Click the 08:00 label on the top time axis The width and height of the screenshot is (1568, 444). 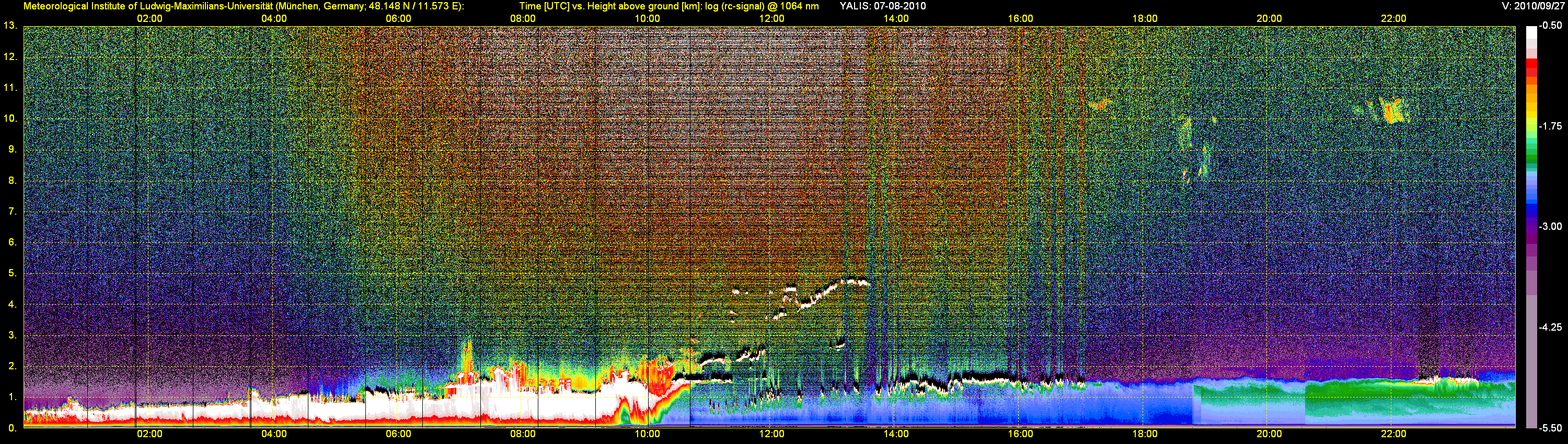523,18
